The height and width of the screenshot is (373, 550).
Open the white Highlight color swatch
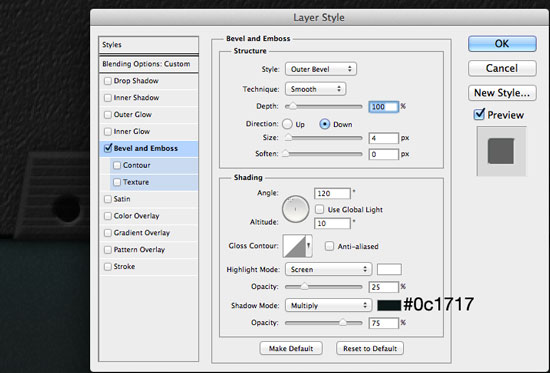[x=389, y=269]
